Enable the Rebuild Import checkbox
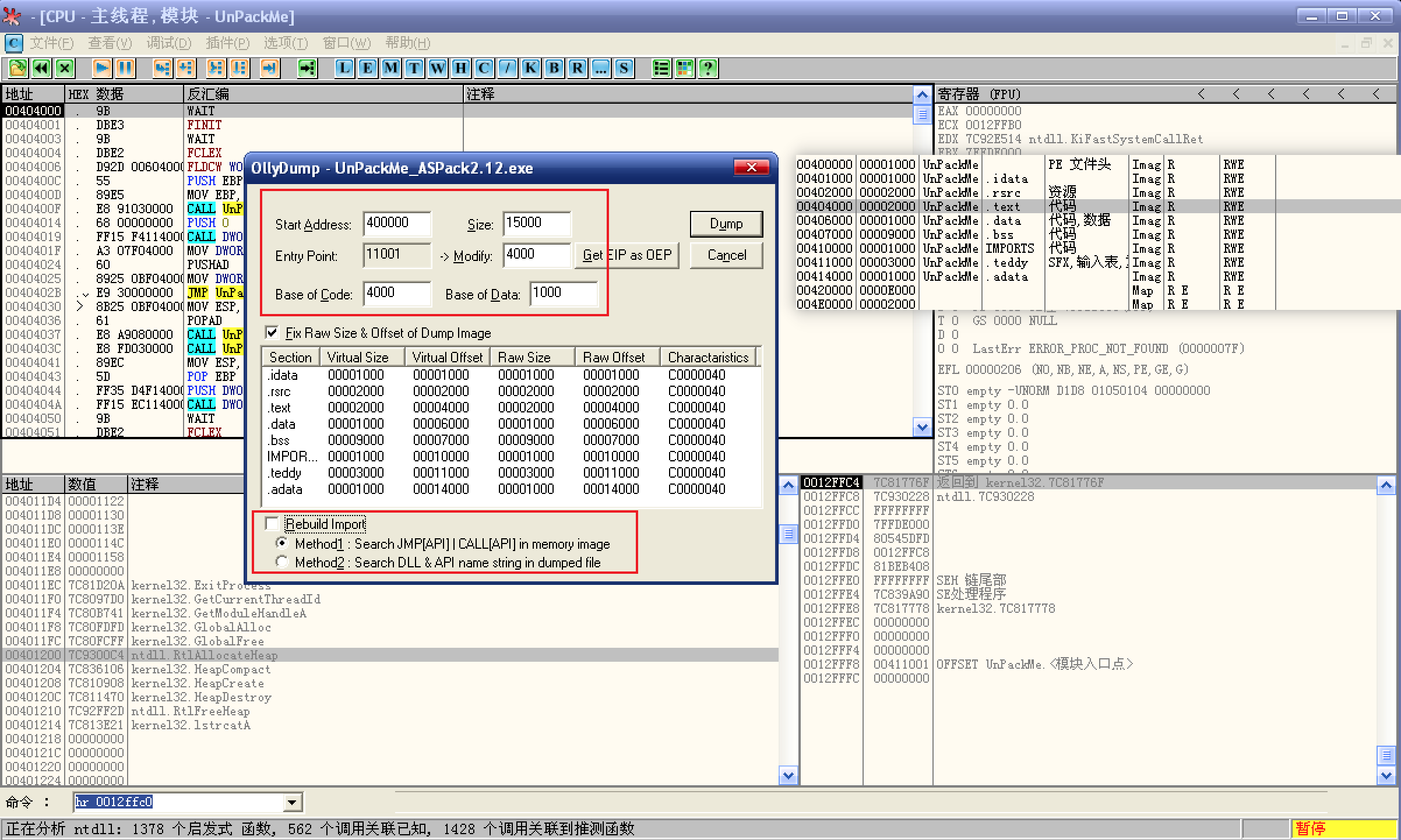Viewport: 1401px width, 840px height. point(272,524)
